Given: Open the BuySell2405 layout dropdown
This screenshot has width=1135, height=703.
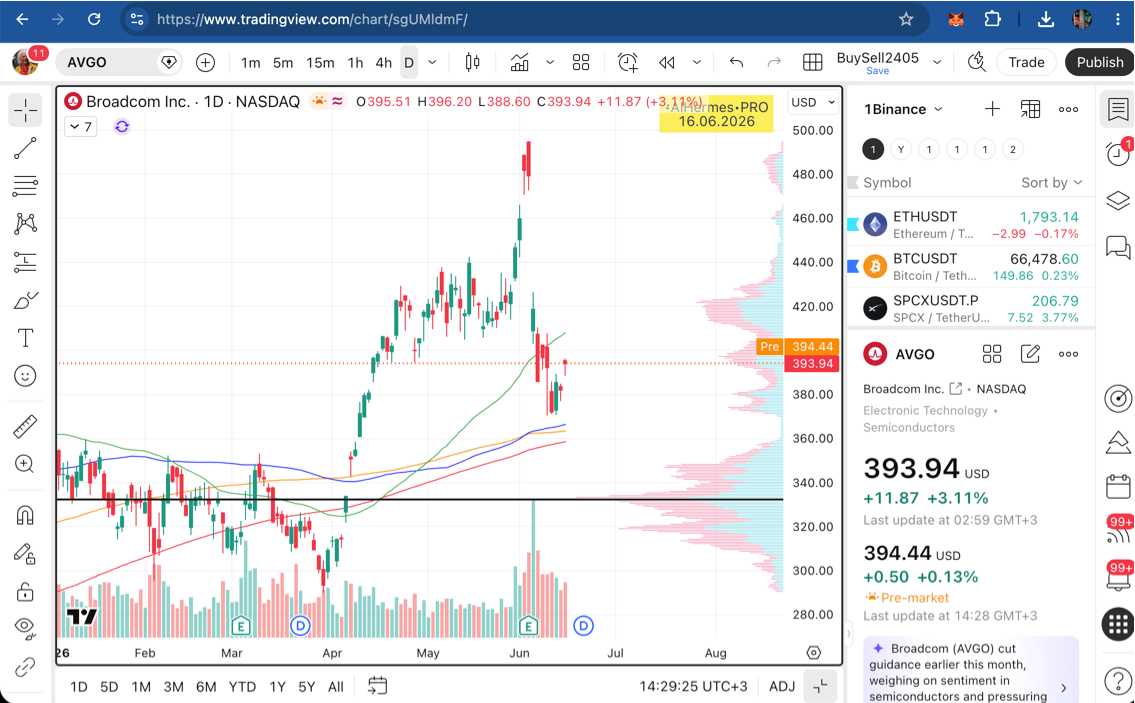Looking at the screenshot, I should [937, 62].
